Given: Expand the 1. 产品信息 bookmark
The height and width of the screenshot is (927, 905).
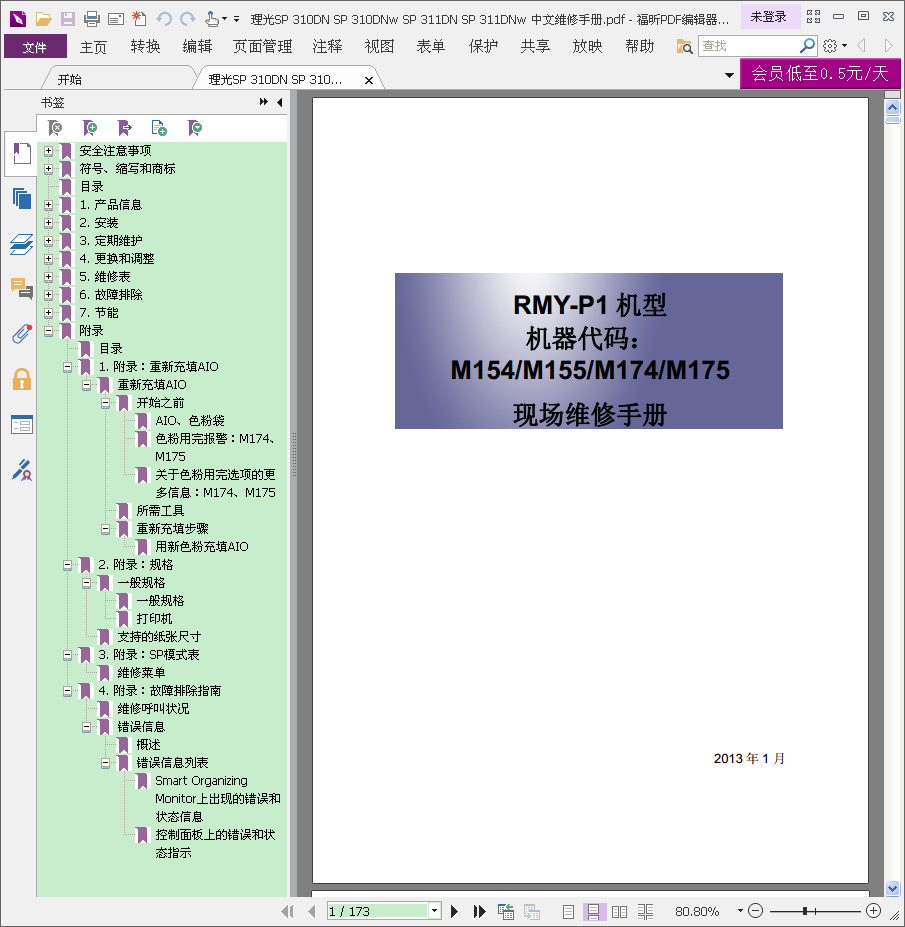Looking at the screenshot, I should (48, 205).
